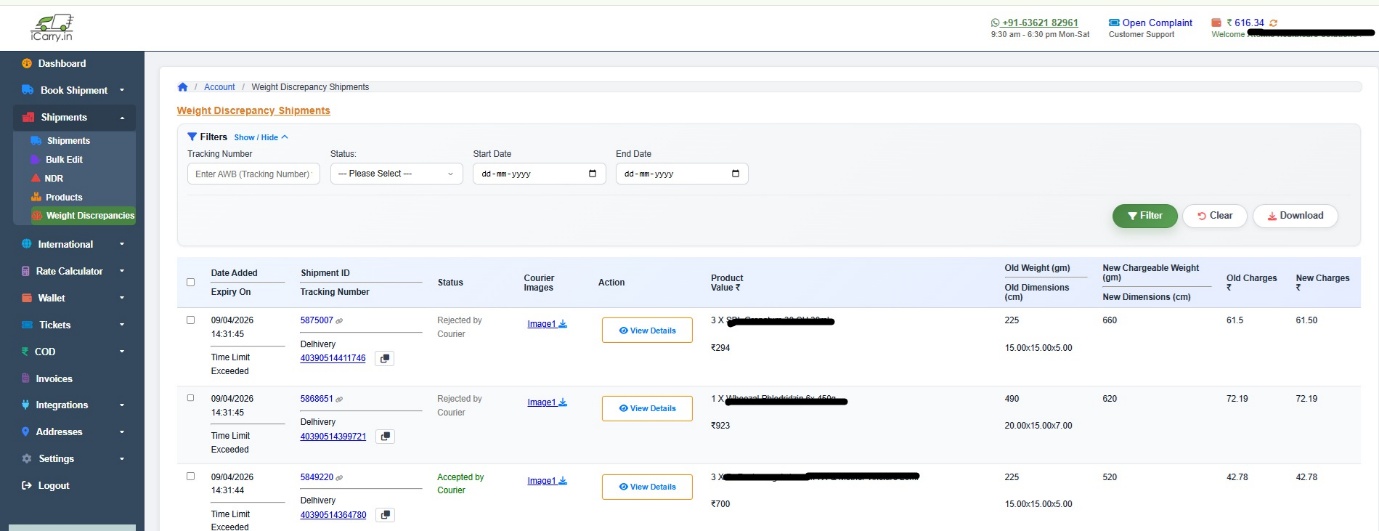View Details for shipment 5875007
This screenshot has height=531, width=1379.
[647, 330]
